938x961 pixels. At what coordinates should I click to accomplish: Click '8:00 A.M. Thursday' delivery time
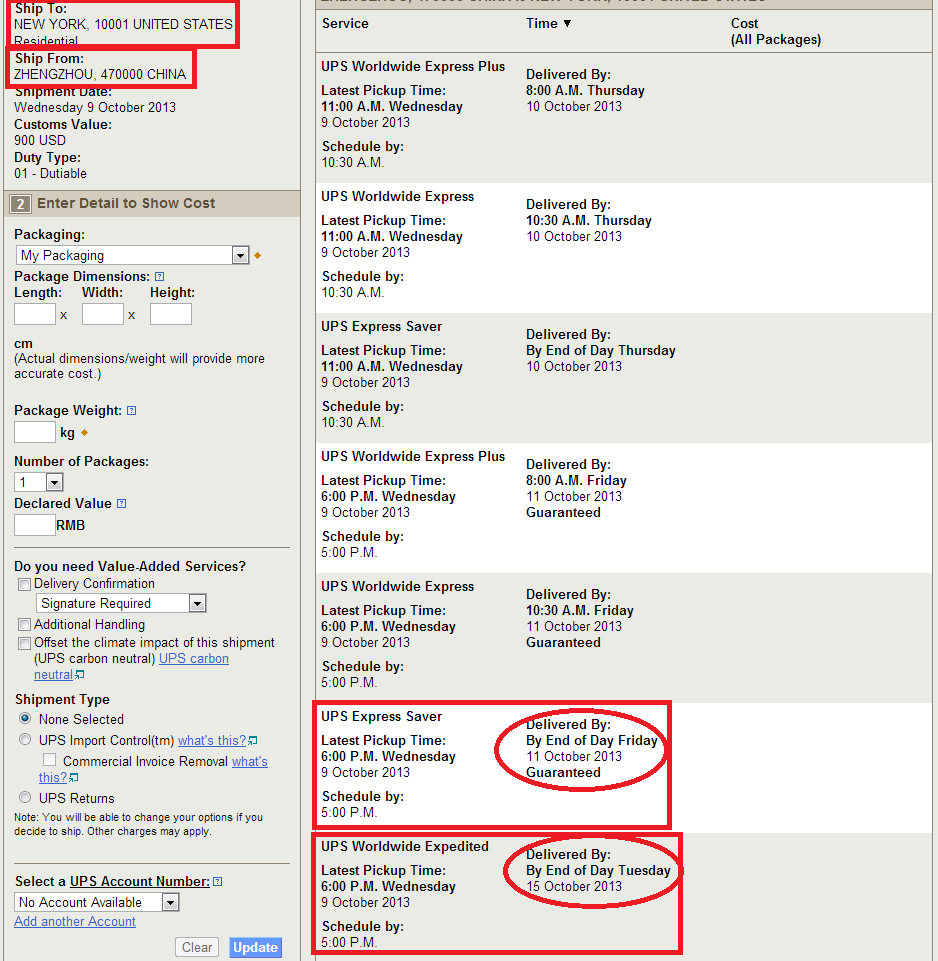585,91
